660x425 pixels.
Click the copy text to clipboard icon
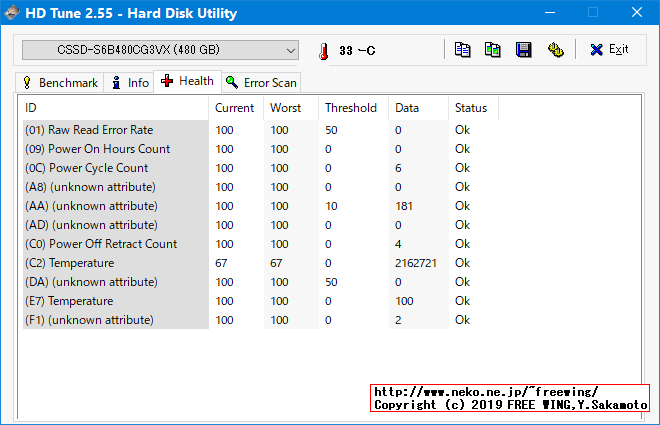pyautogui.click(x=462, y=50)
